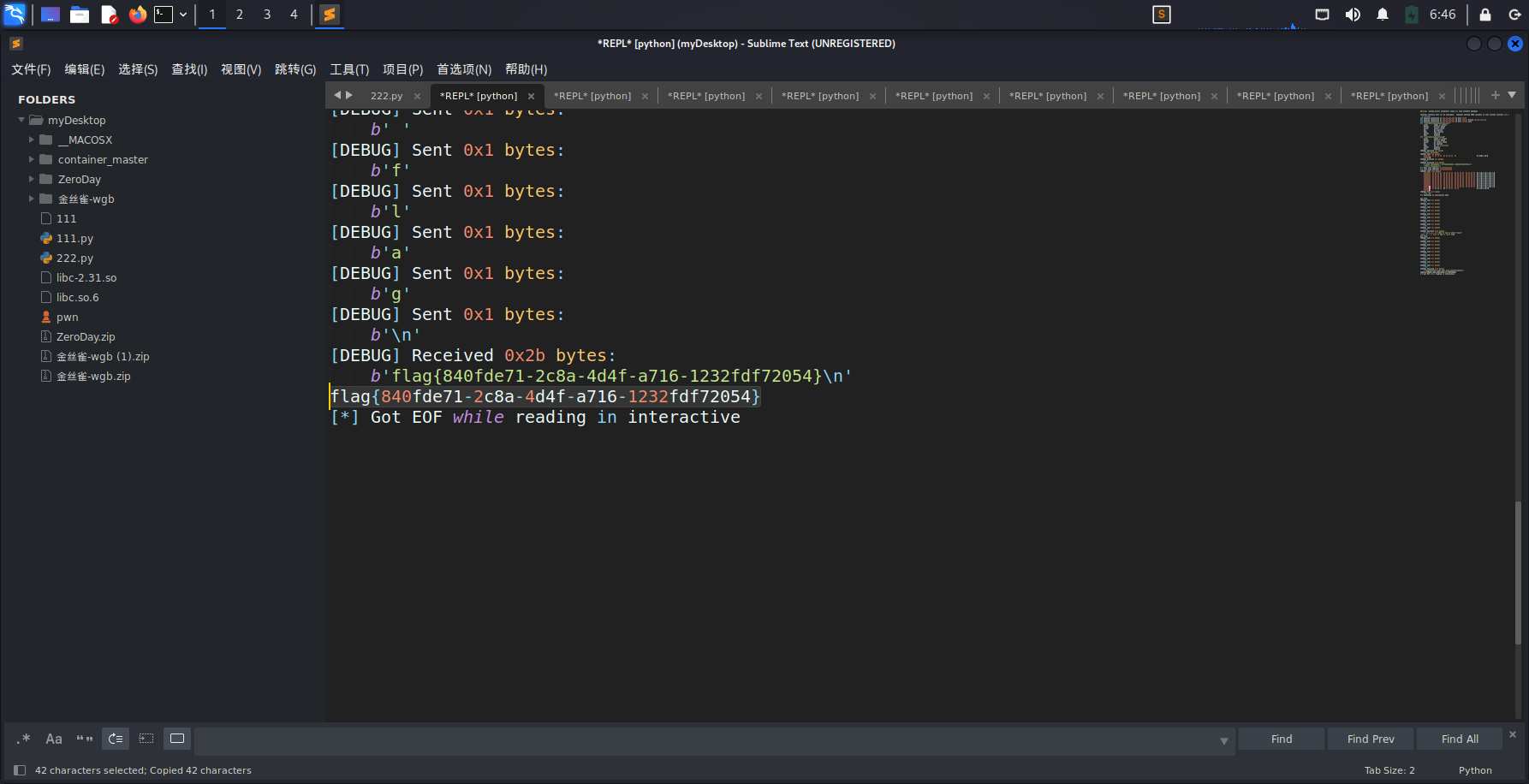This screenshot has height=784, width=1529.
Task: Click the previous tab arrow
Action: (x=337, y=95)
